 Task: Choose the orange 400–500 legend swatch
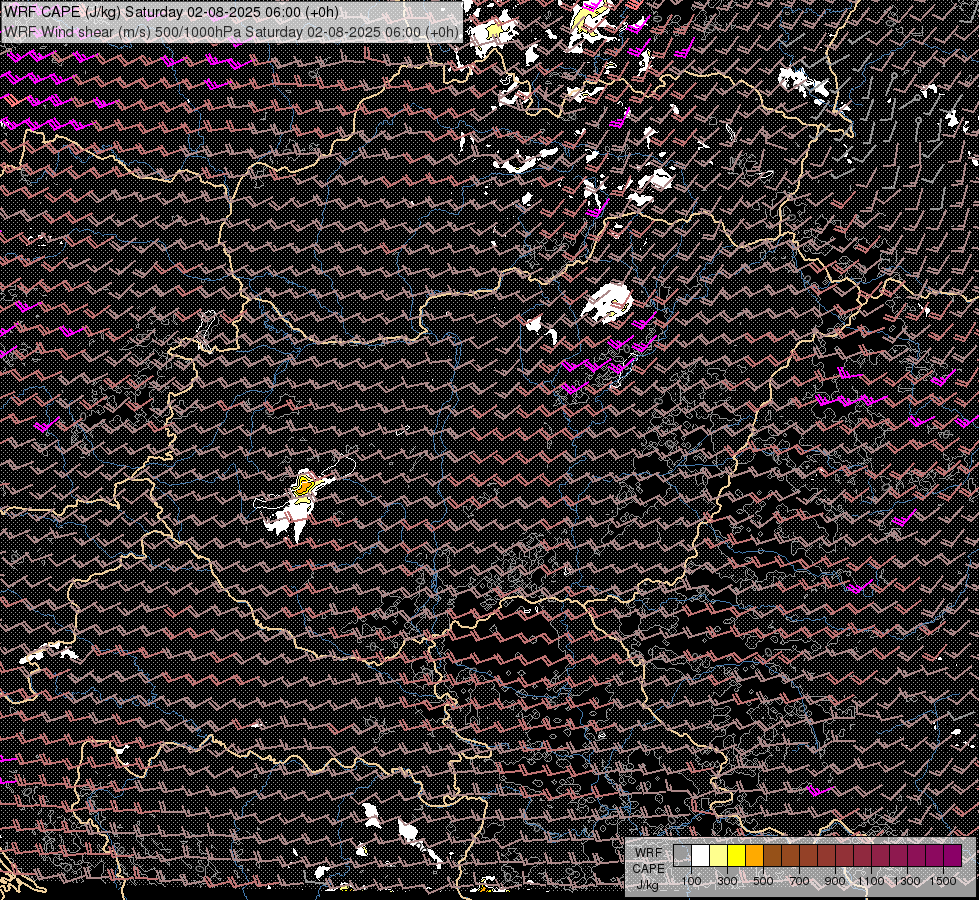[754, 855]
